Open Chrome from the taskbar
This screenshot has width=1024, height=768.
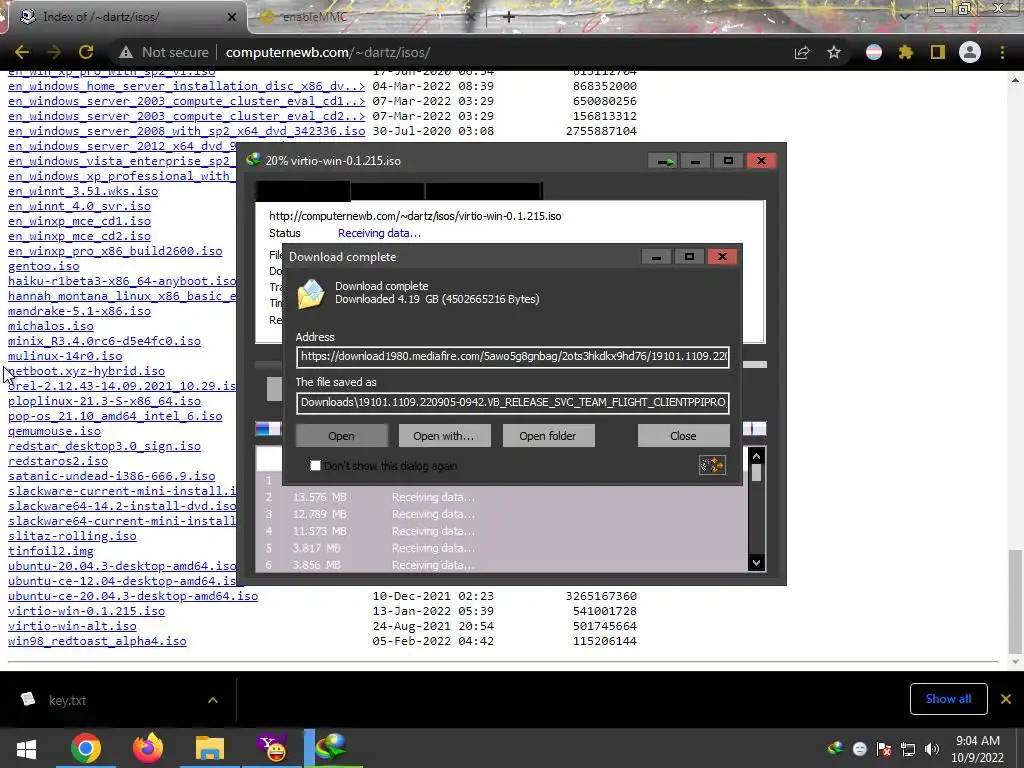pyautogui.click(x=86, y=748)
